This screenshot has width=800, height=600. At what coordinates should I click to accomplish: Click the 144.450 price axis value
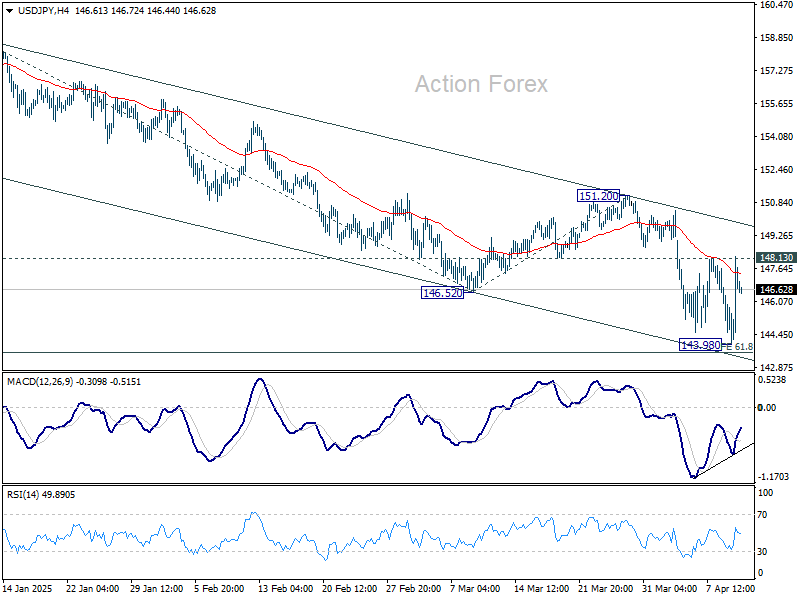[x=777, y=335]
